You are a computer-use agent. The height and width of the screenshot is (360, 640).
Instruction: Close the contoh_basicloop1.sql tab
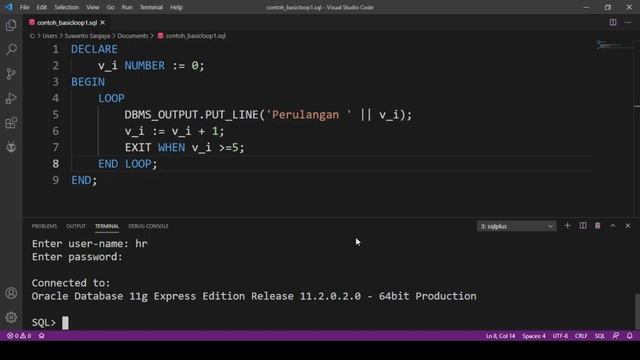tap(103, 22)
